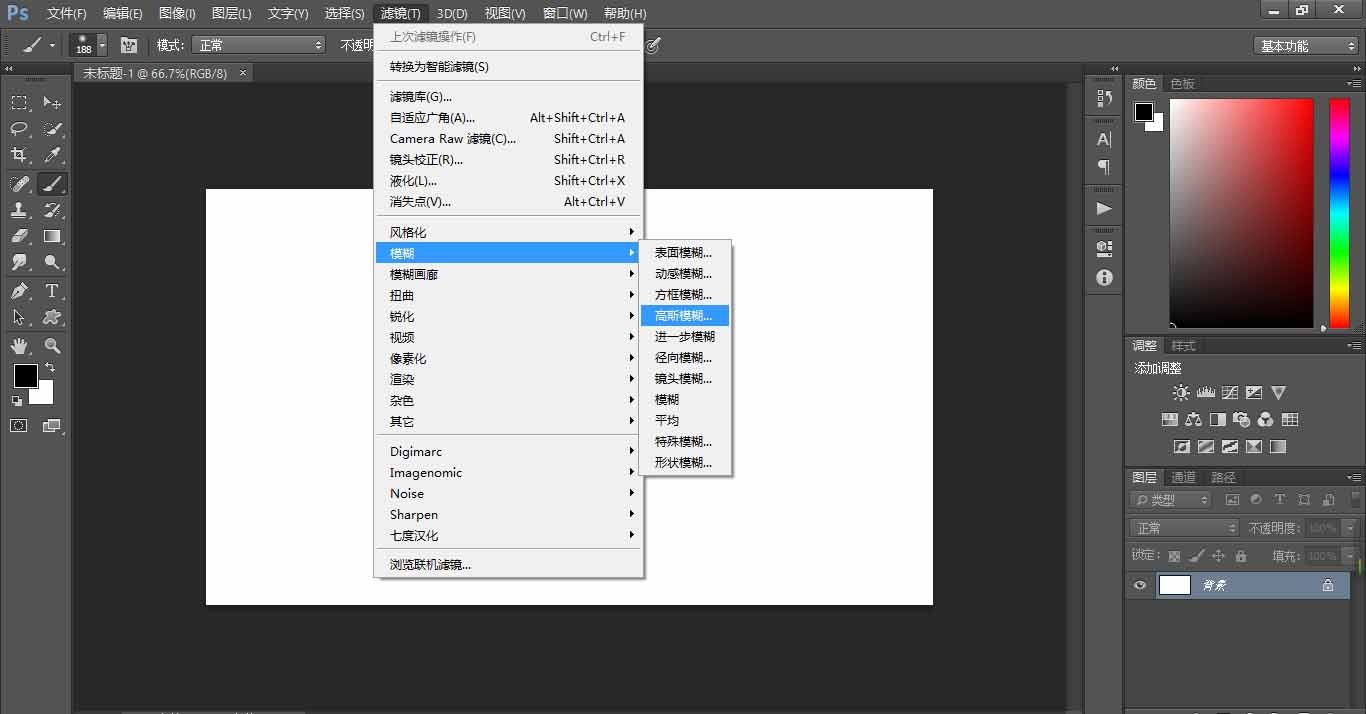
Task: Click the 背景 layer thumbnail
Action: point(1175,585)
